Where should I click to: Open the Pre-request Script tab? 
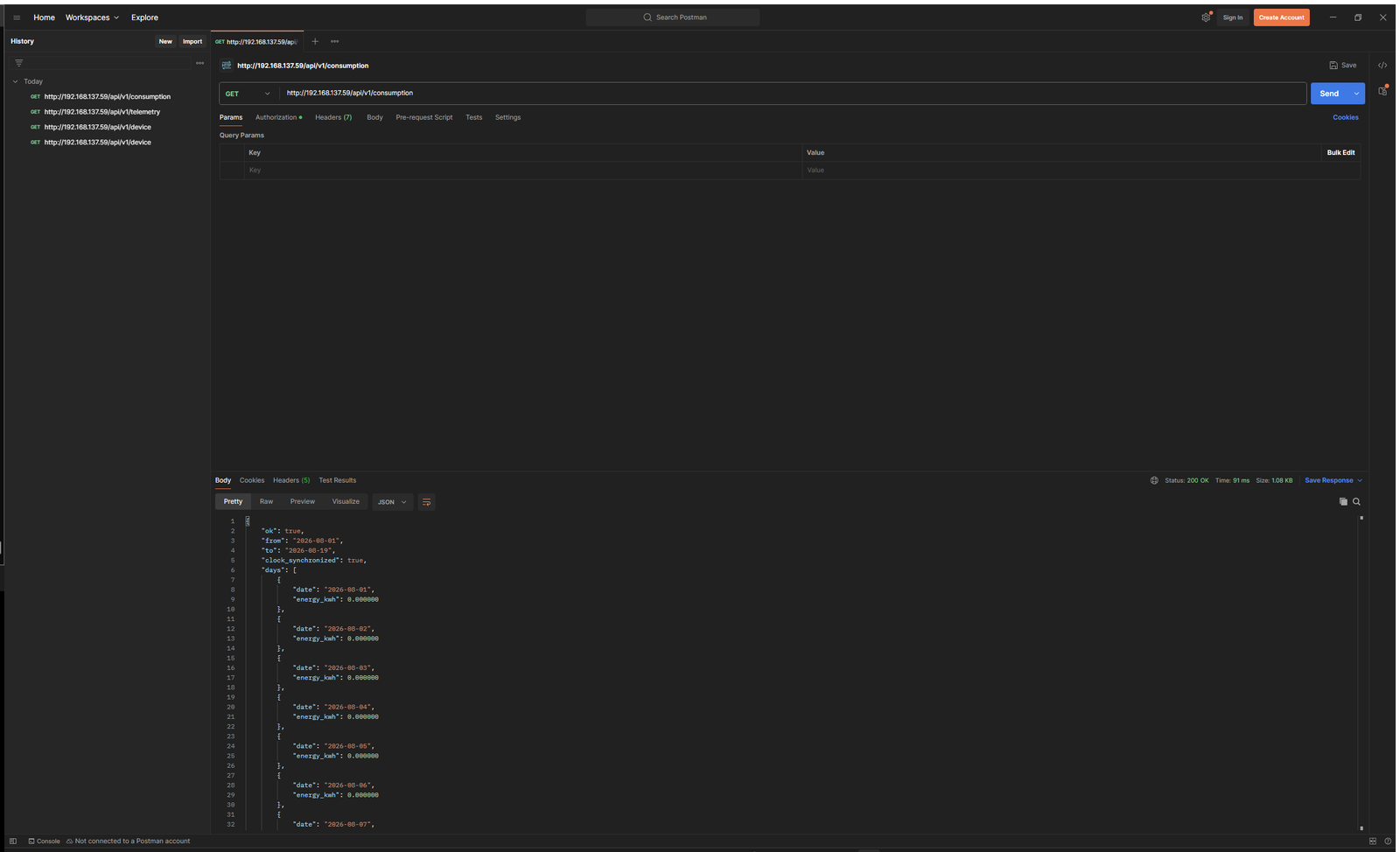(424, 117)
